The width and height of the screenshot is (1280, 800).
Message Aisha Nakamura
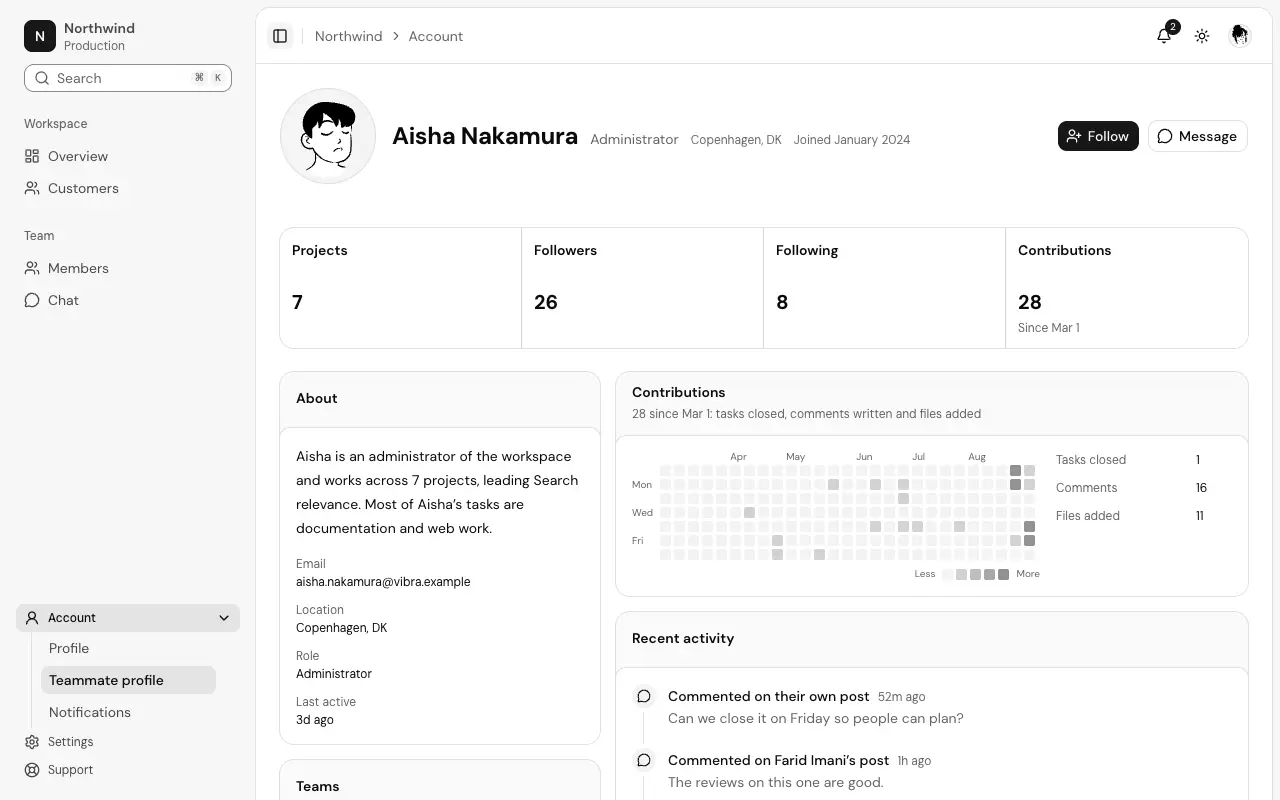click(1197, 136)
